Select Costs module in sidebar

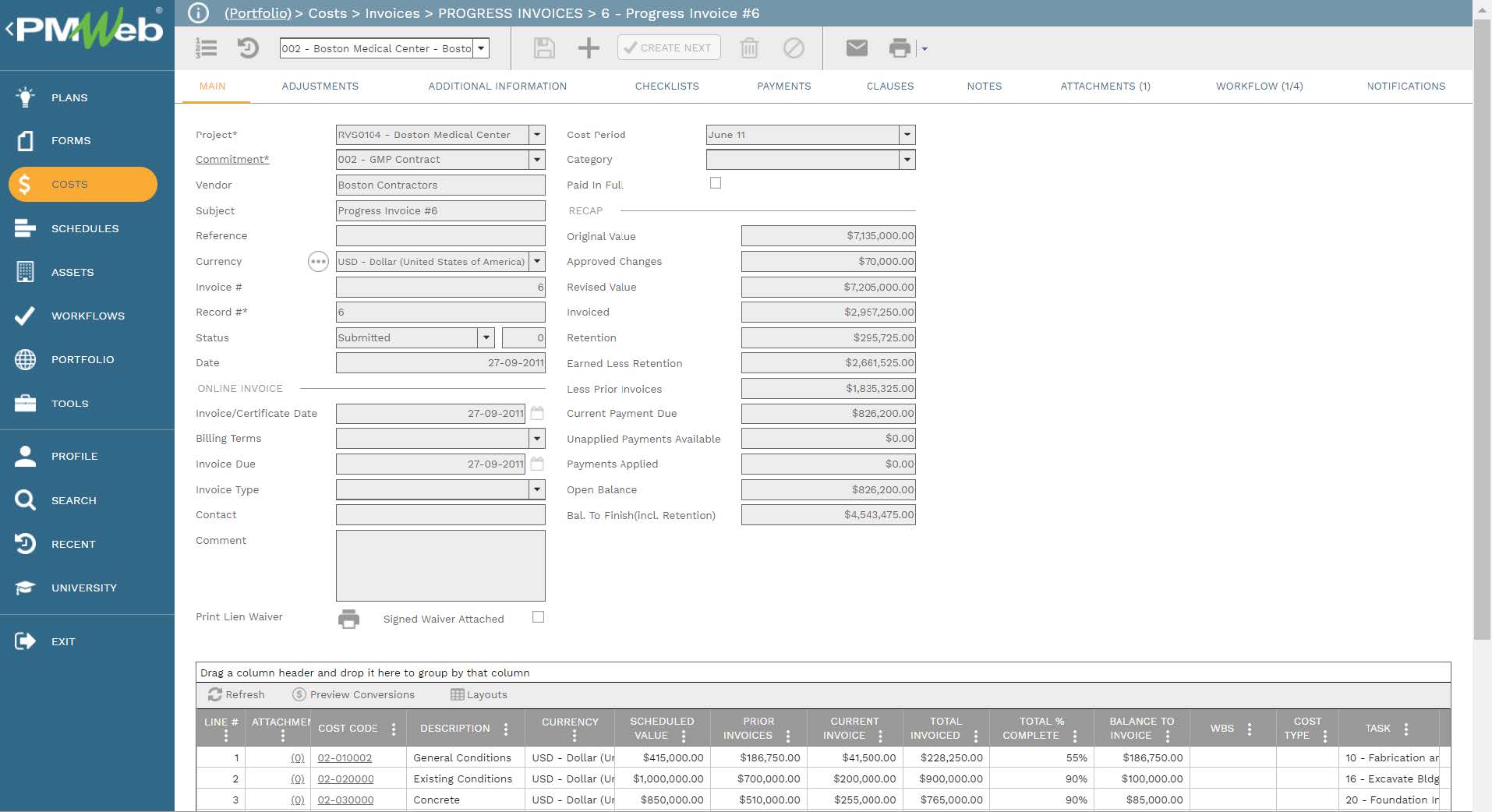click(83, 185)
